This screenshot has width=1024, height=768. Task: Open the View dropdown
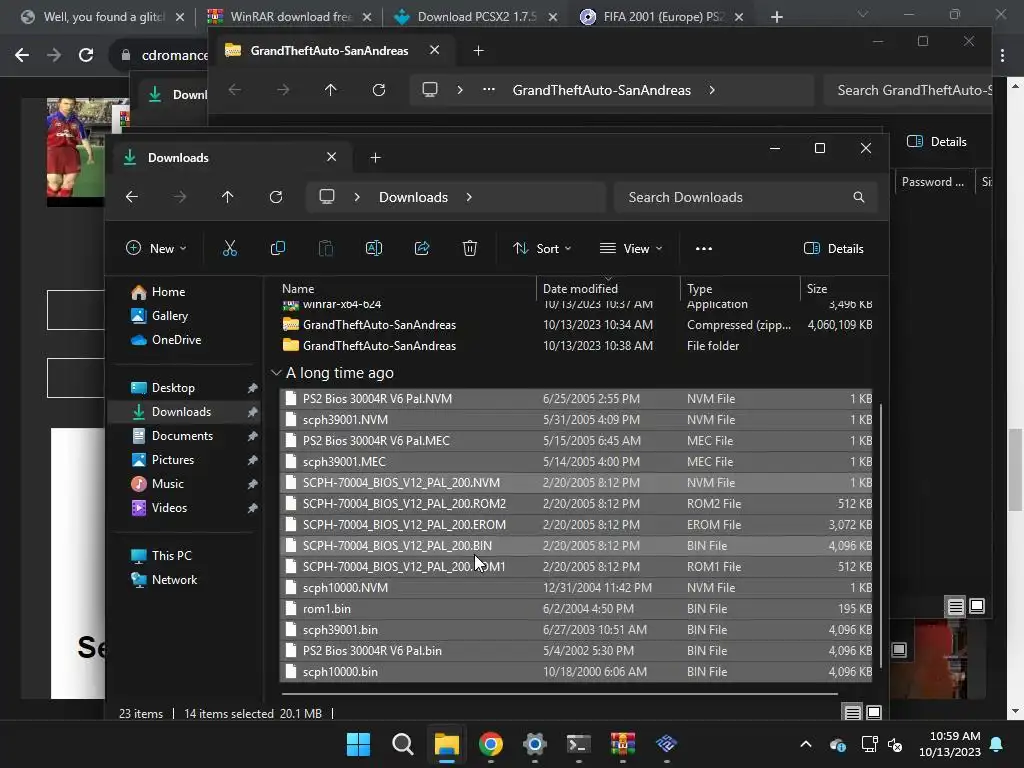(x=631, y=248)
